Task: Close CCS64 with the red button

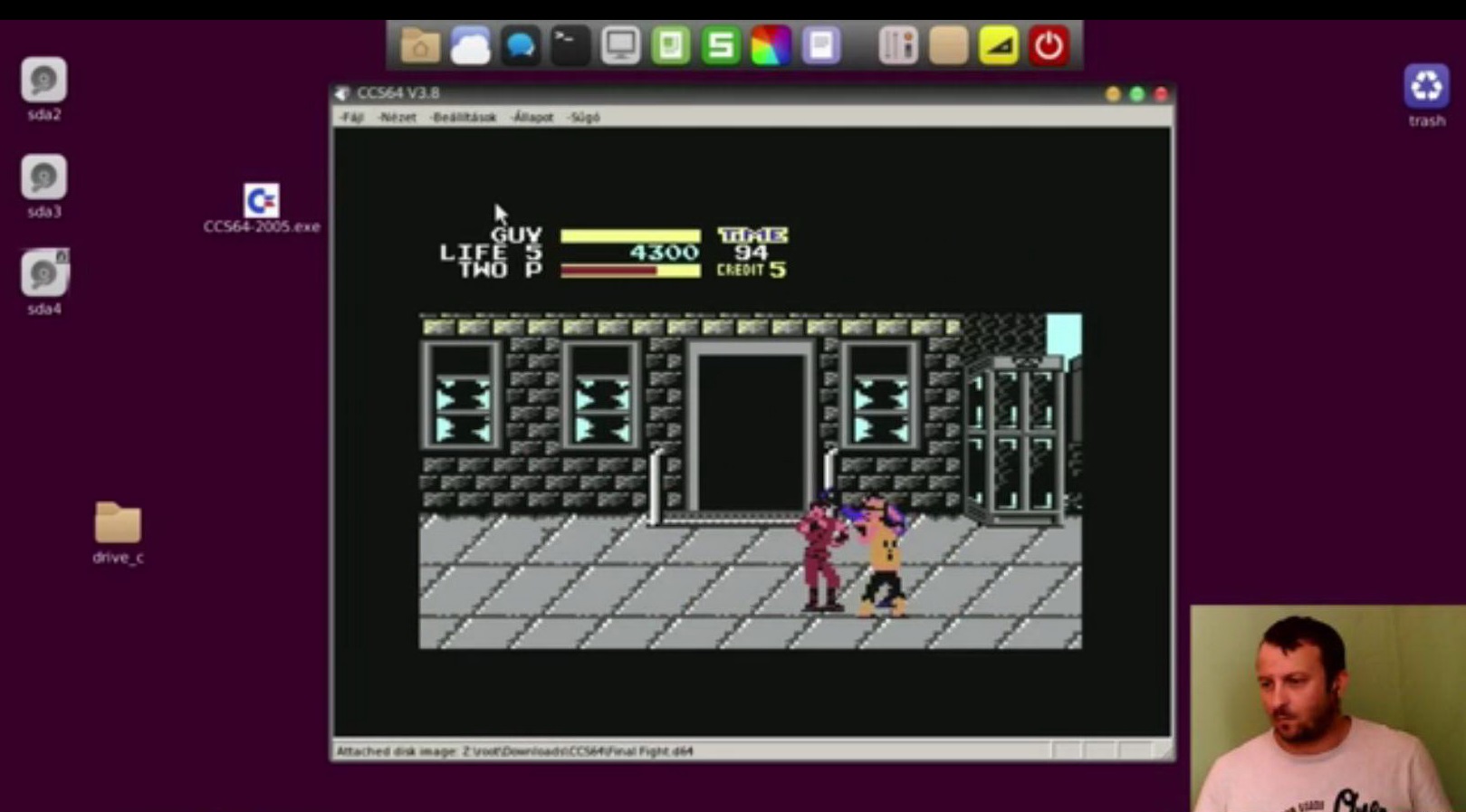Action: [x=1161, y=94]
